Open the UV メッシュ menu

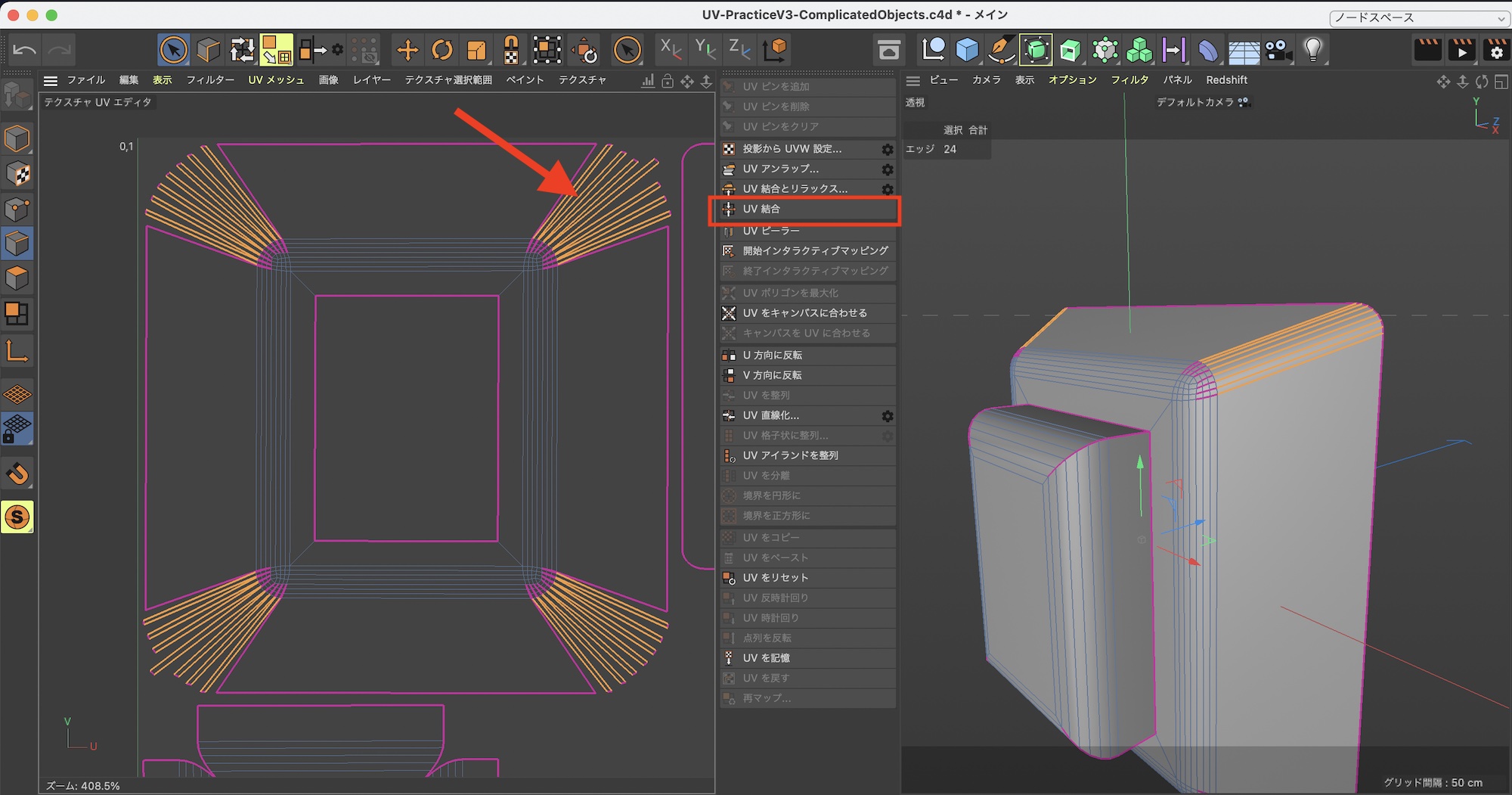pos(276,80)
